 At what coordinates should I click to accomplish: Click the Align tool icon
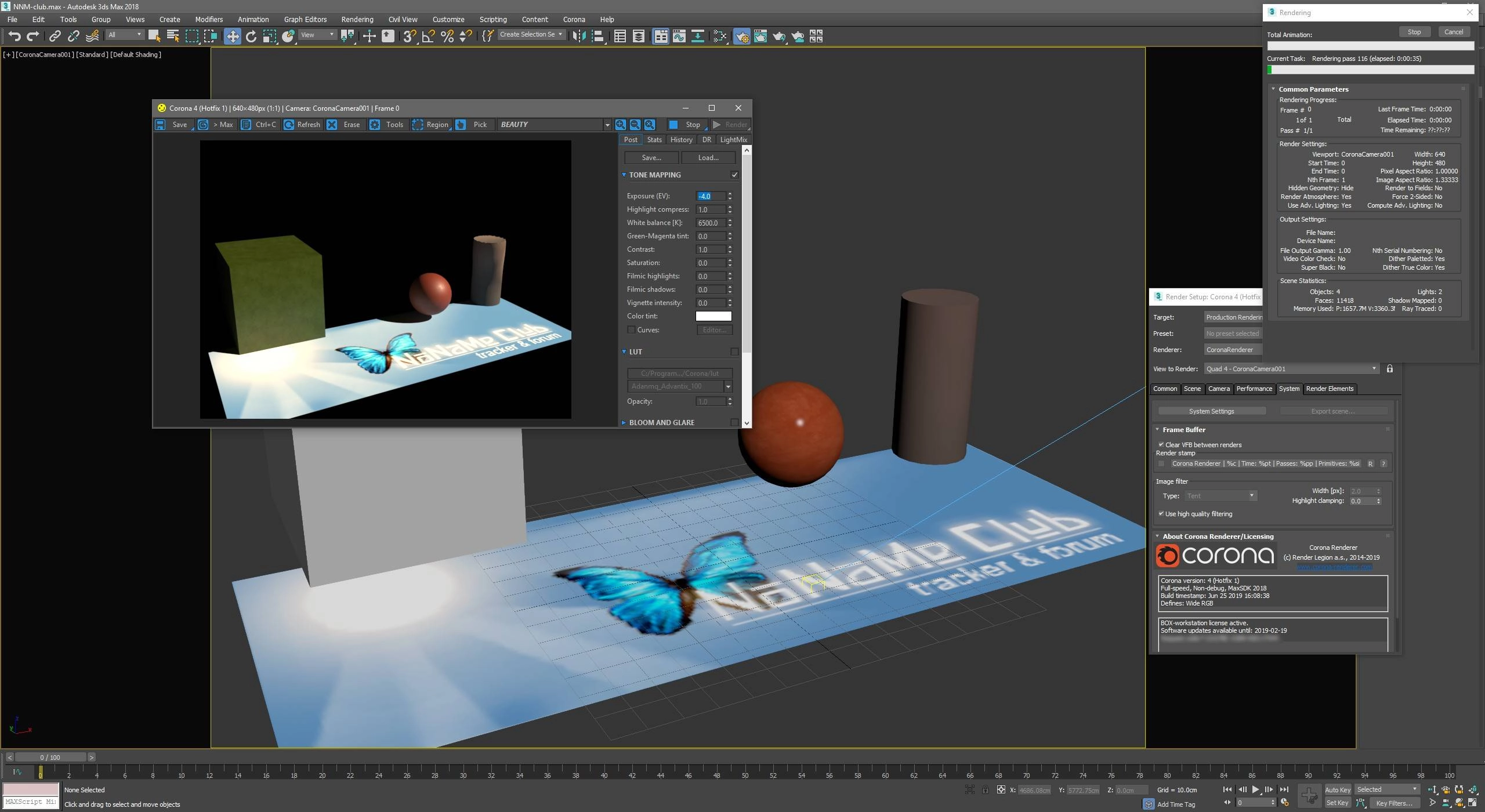tap(597, 36)
